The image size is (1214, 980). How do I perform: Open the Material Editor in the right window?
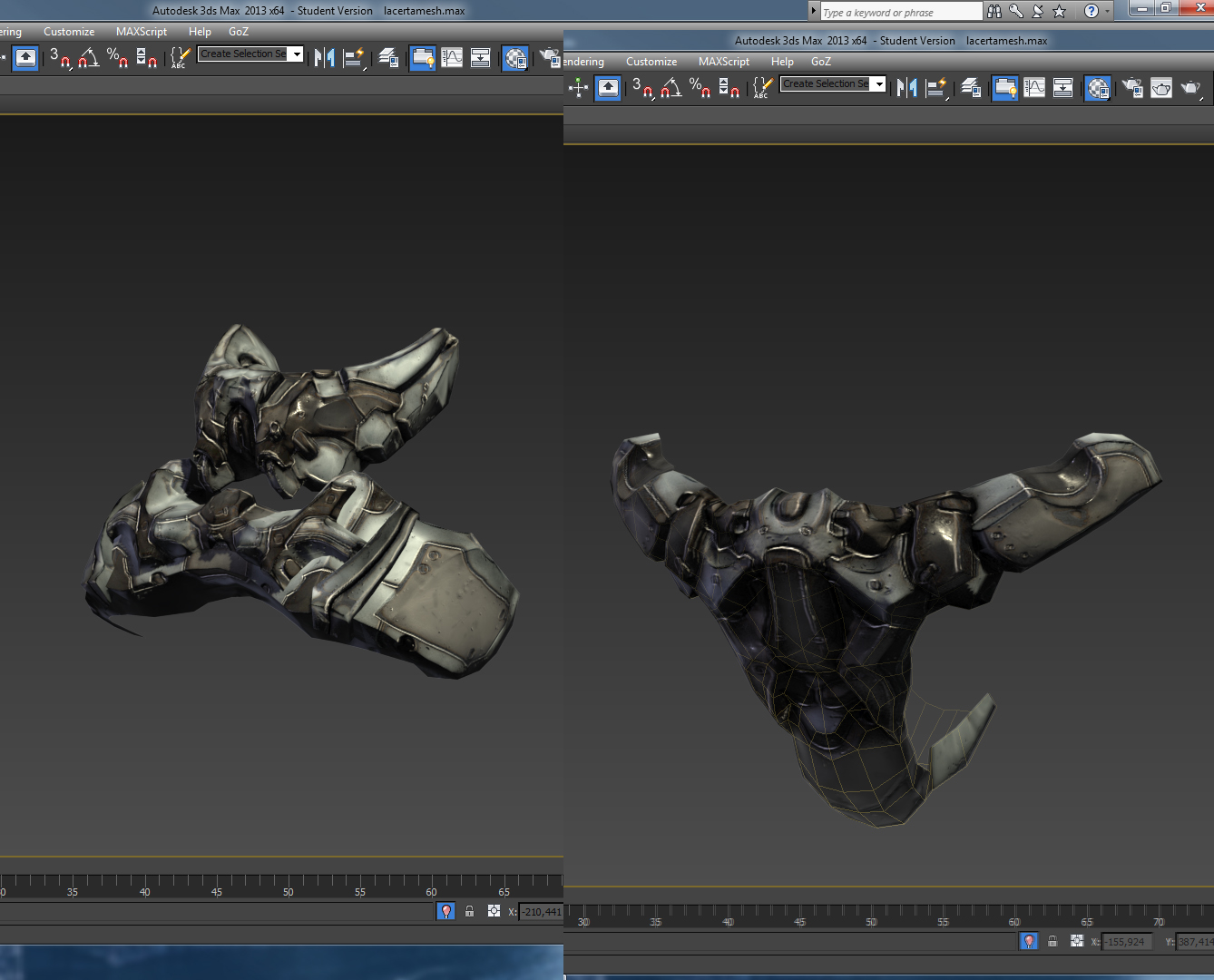1098,87
